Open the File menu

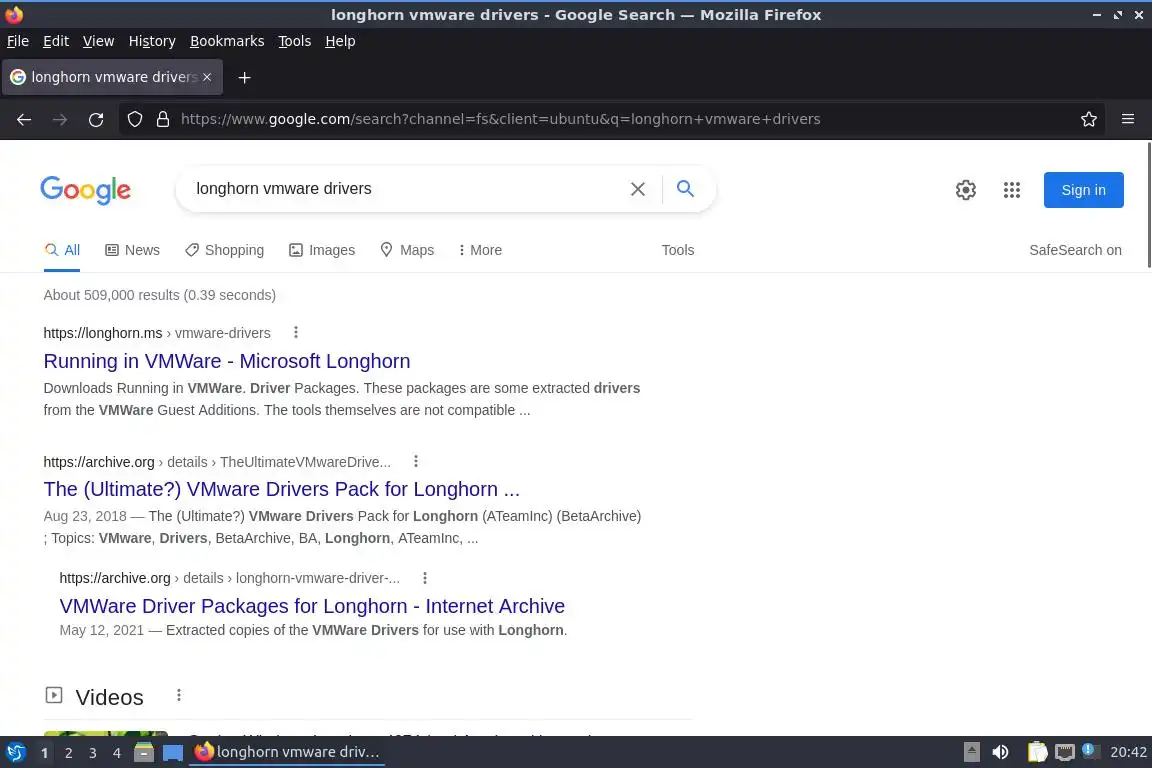tap(18, 41)
